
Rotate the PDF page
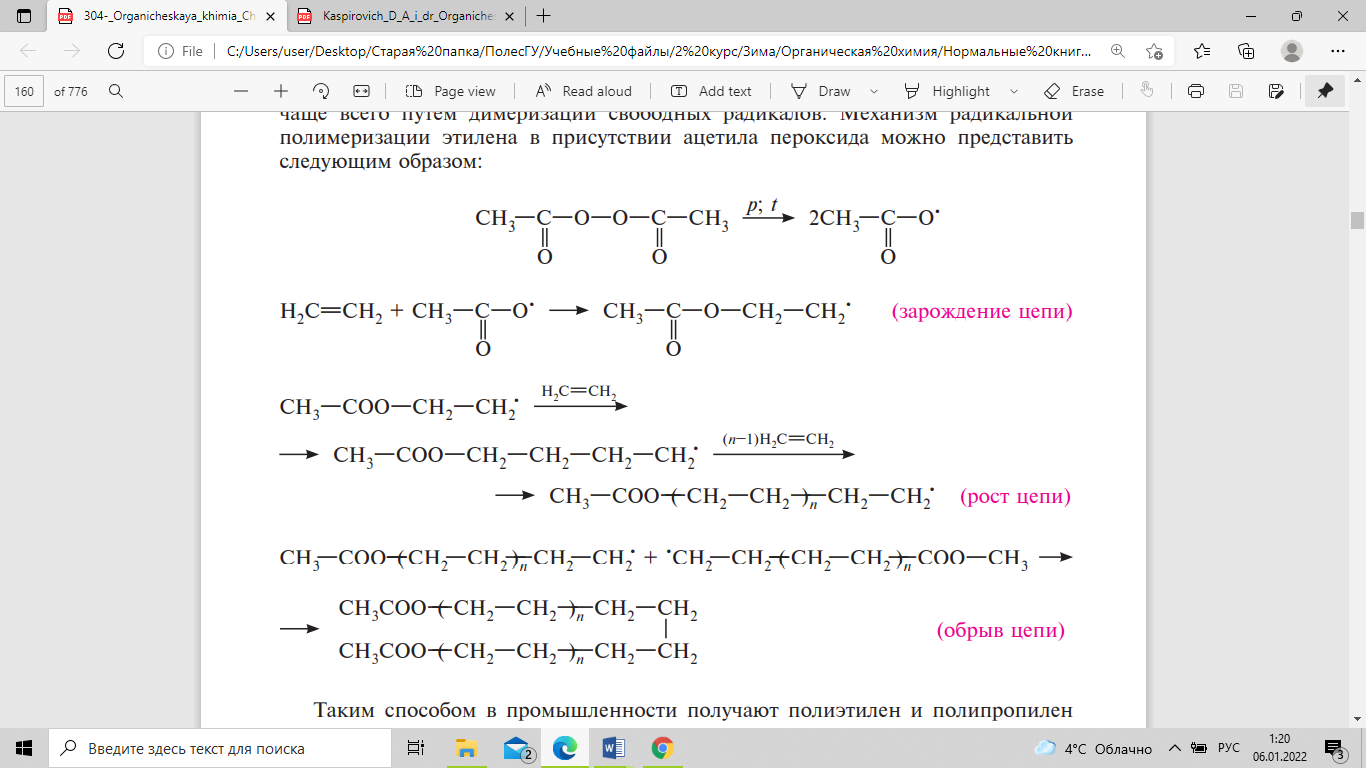(321, 91)
